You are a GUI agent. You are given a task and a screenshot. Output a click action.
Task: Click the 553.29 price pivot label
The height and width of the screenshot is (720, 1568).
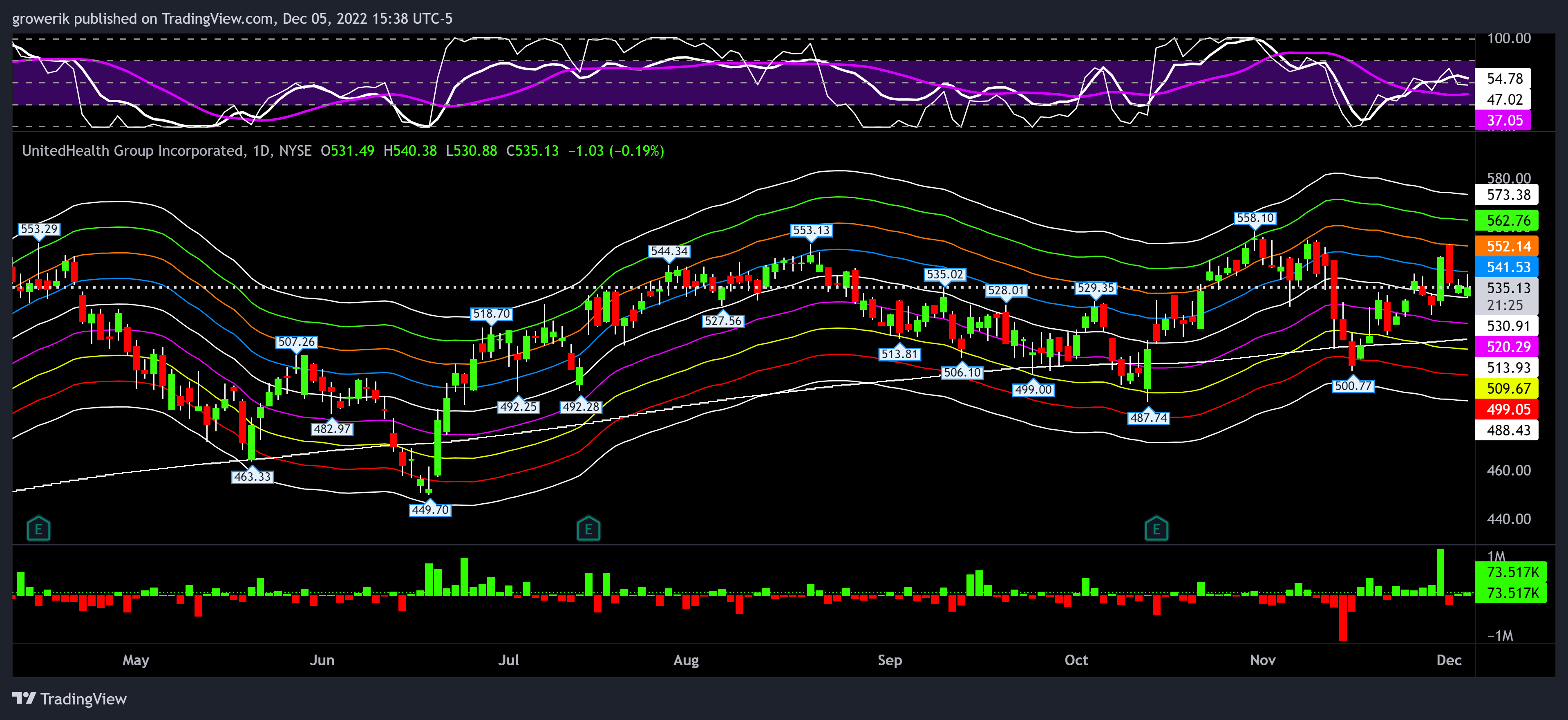[x=38, y=229]
